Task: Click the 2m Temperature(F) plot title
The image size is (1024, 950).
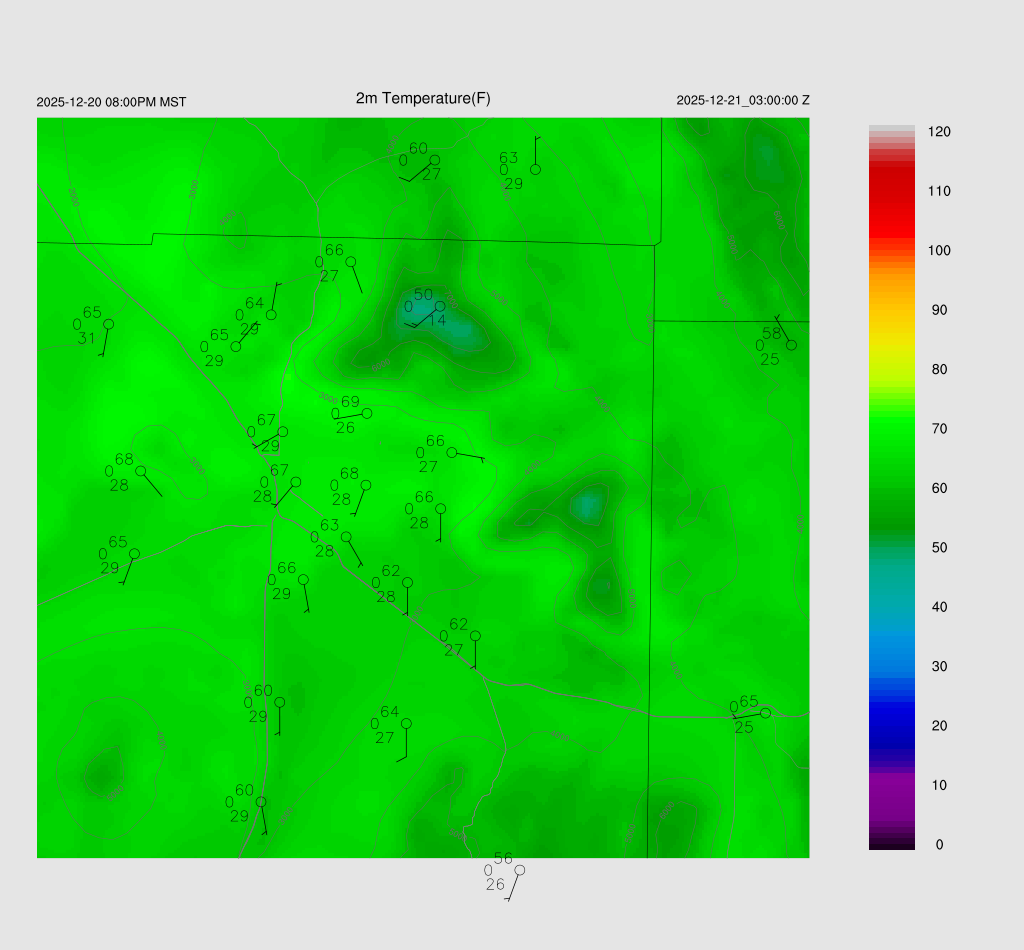Action: click(x=423, y=98)
